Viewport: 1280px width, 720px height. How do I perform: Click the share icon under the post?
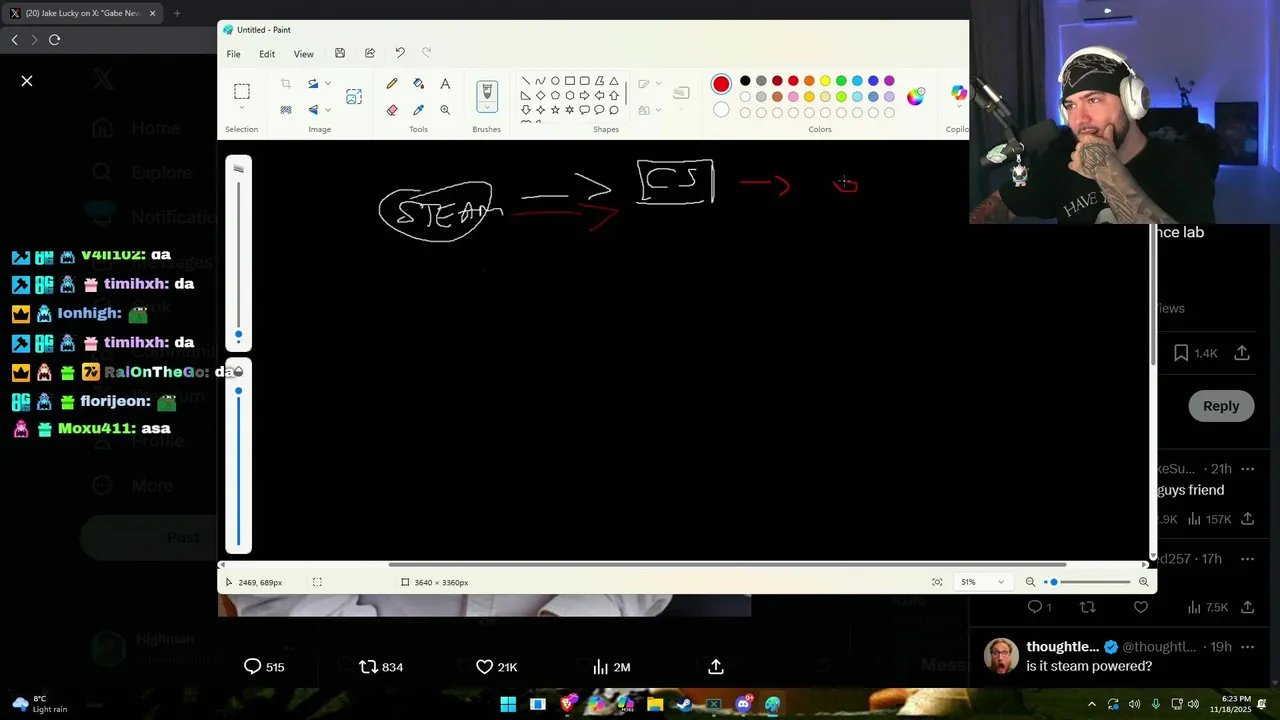[x=716, y=667]
